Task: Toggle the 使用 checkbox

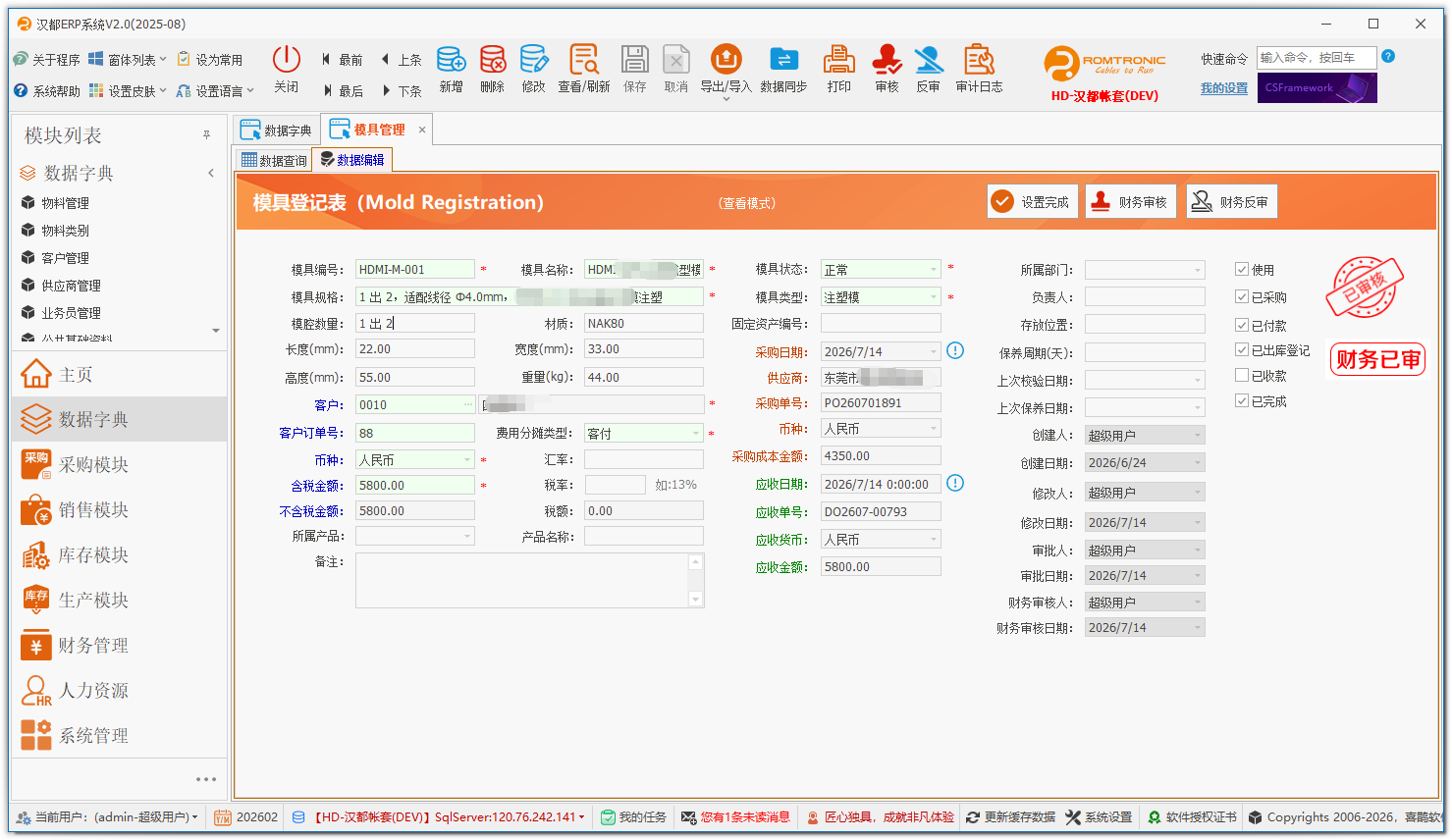Action: [1242, 269]
